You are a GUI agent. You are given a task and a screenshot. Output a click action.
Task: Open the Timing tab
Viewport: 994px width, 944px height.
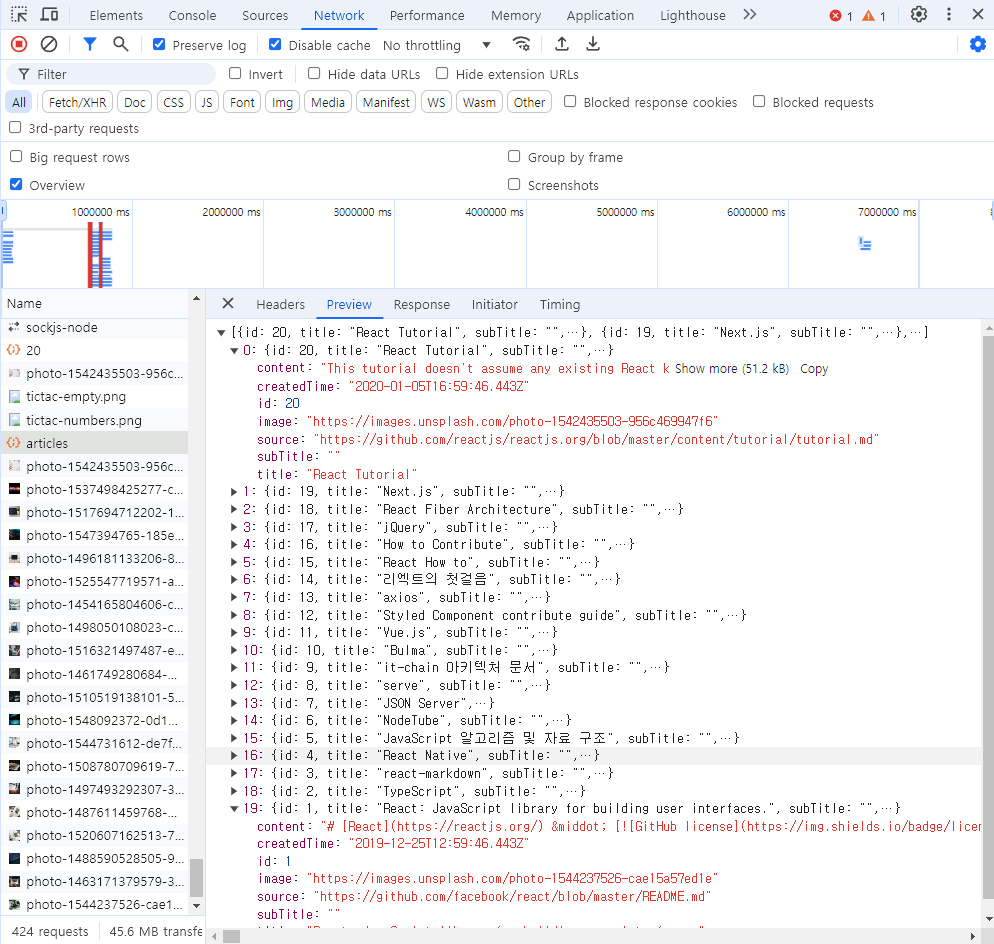(x=560, y=304)
